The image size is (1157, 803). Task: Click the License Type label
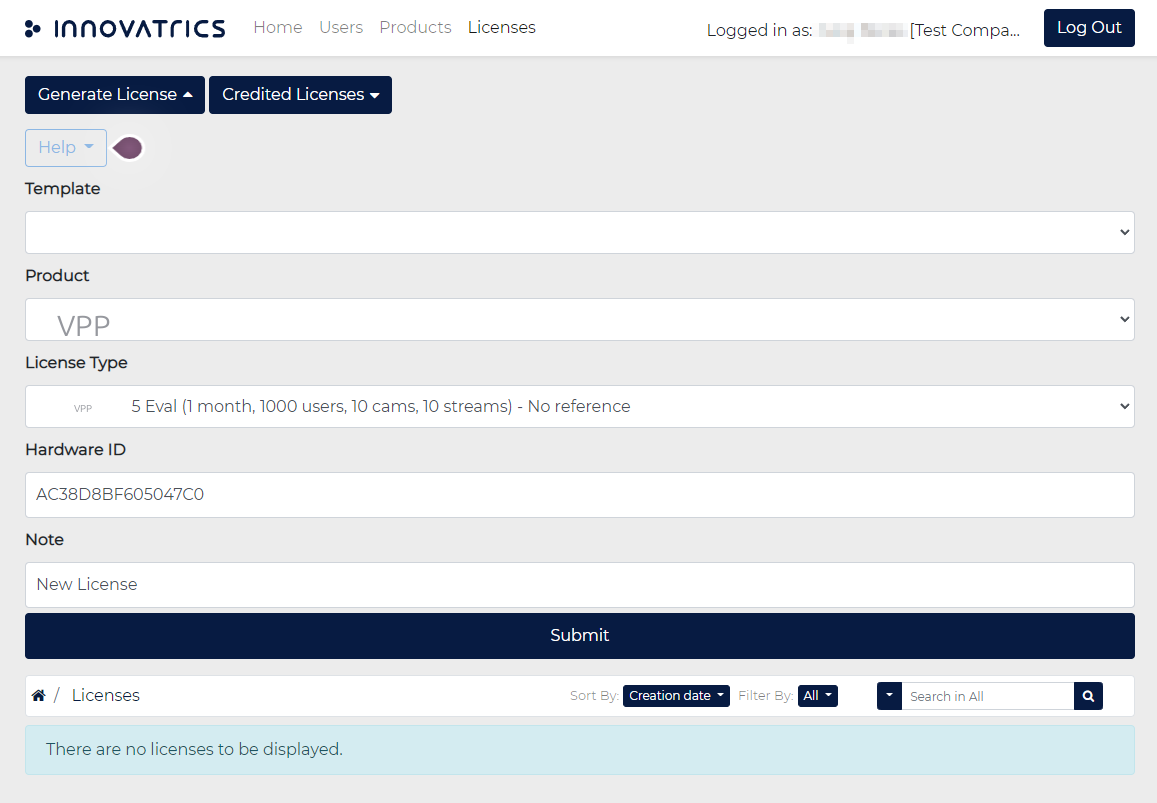[76, 362]
